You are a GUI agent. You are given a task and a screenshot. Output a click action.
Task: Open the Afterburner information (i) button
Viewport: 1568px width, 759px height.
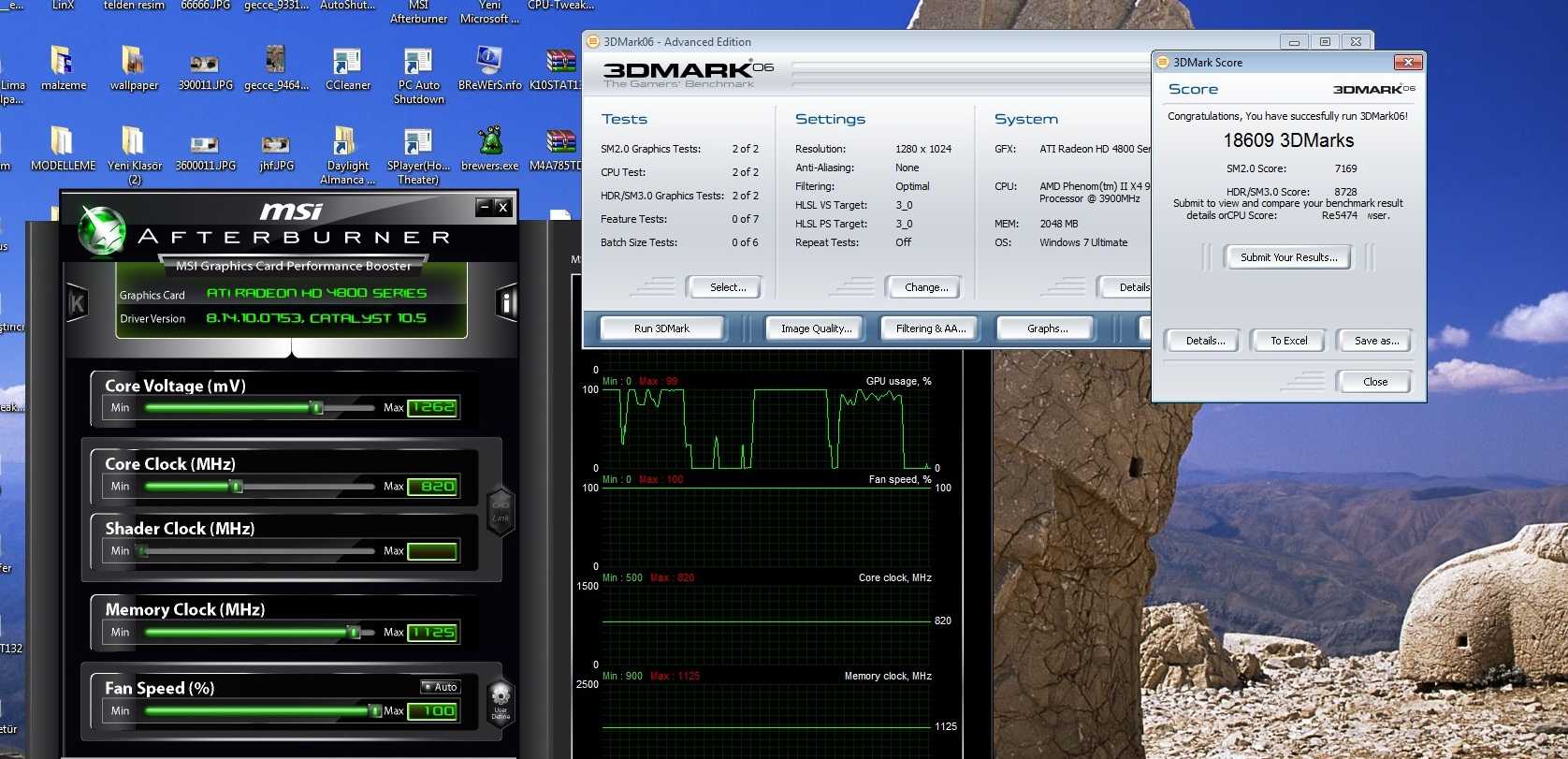pos(506,302)
